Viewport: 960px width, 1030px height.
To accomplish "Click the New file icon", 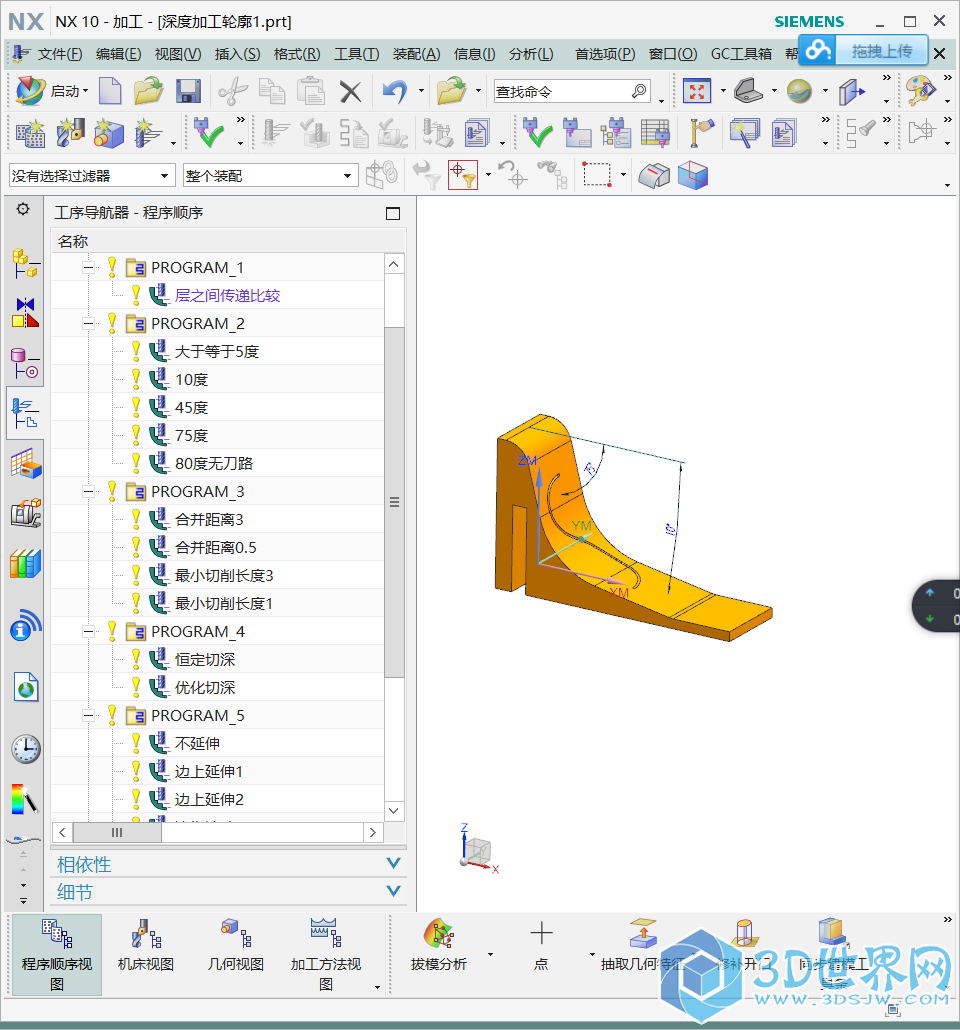I will (110, 91).
